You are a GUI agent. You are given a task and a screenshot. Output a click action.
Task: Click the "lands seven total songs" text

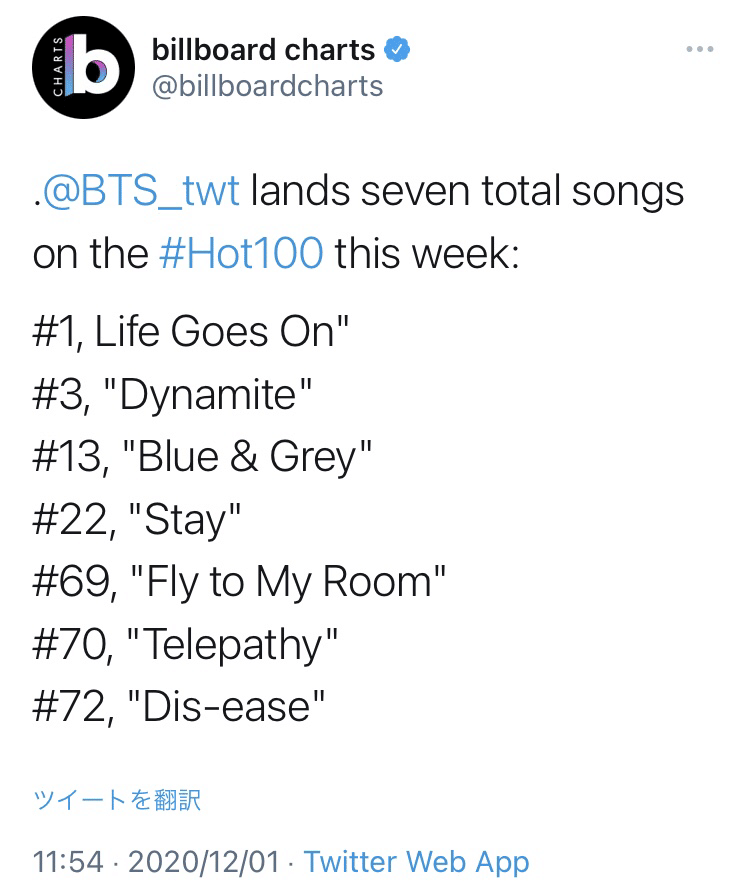pyautogui.click(x=467, y=191)
